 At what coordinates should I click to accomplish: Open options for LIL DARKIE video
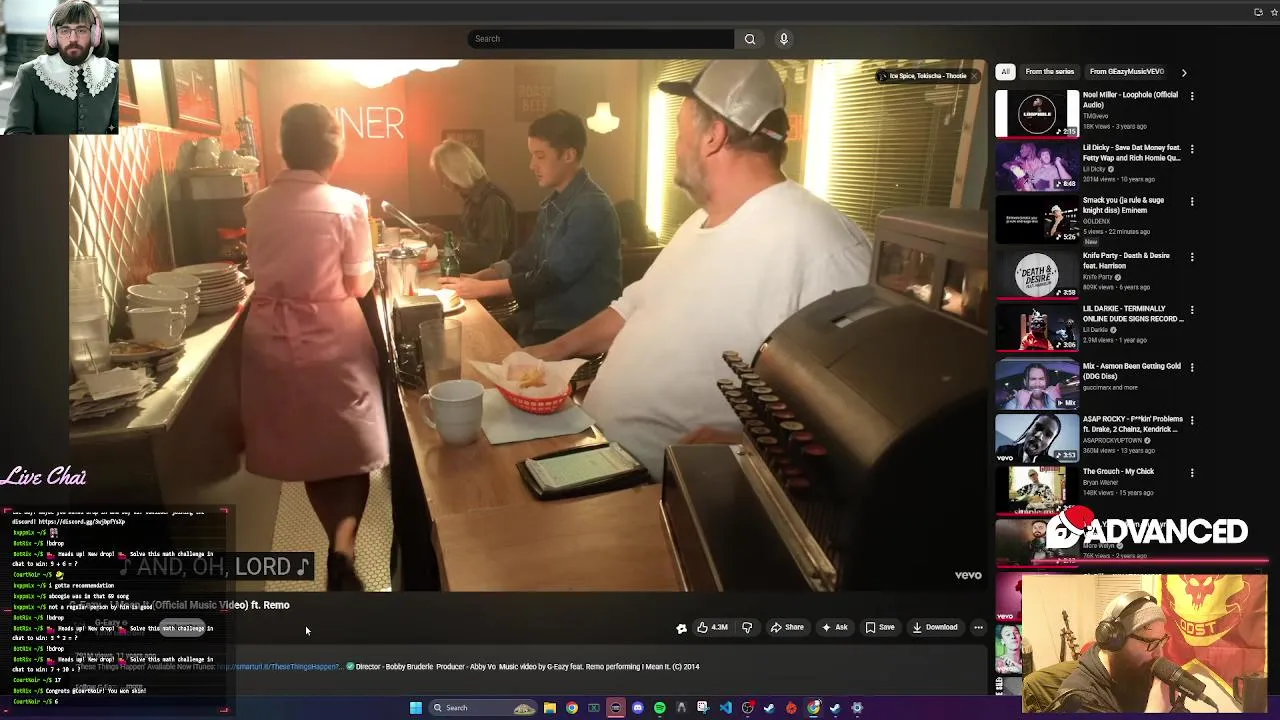1192,310
